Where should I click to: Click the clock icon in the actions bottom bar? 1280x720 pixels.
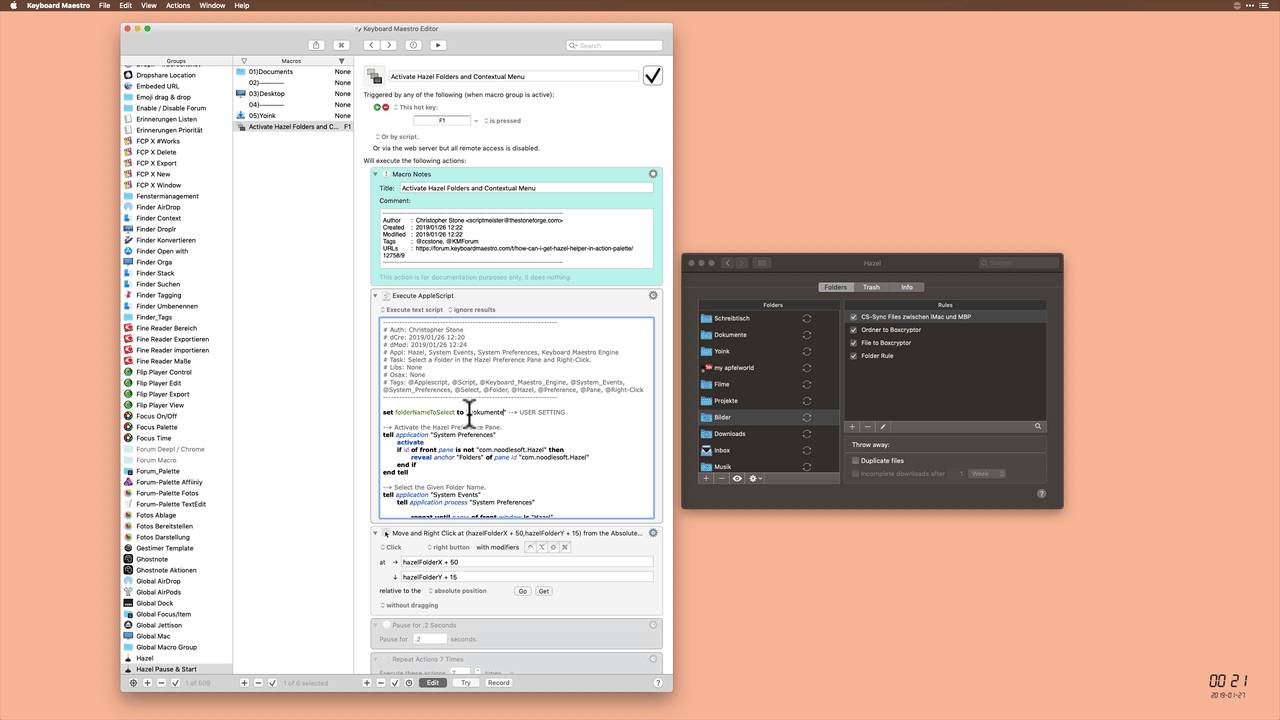tap(409, 683)
